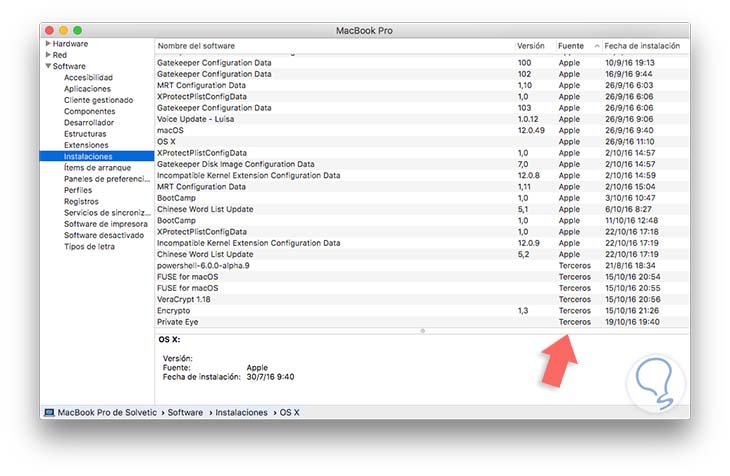Screen dimensions: 730x476
Task: Open Servicios de sincronización in sidebar
Action: [x=107, y=212]
